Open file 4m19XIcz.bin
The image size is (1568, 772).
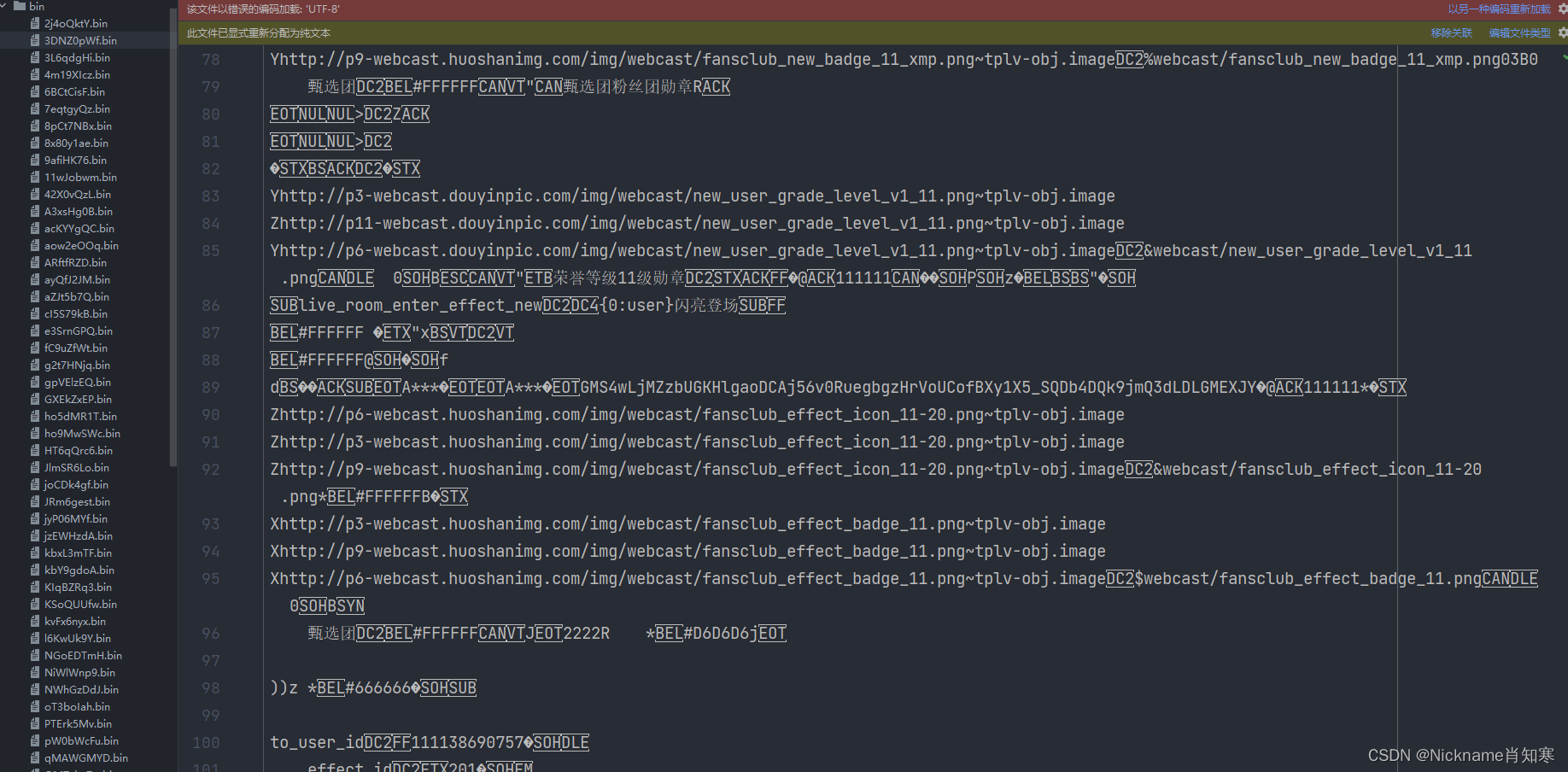(77, 74)
